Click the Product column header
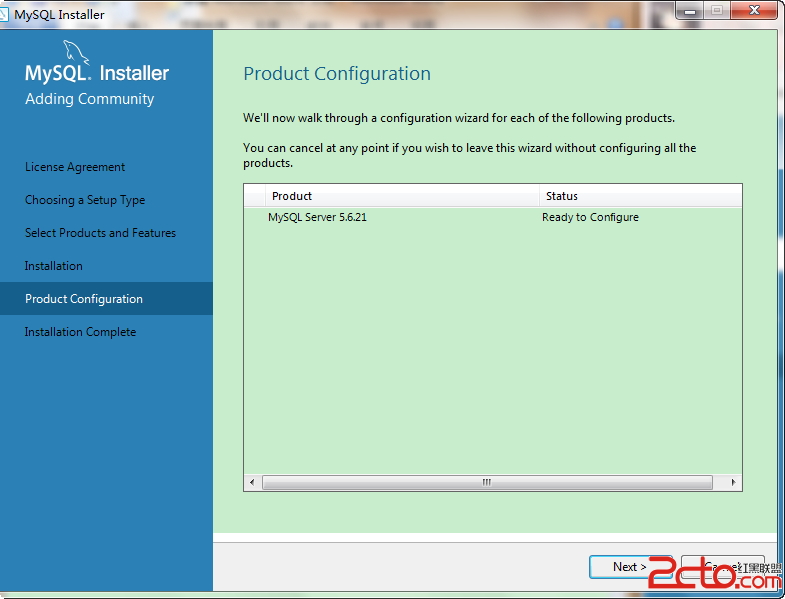The width and height of the screenshot is (785, 599). [x=402, y=196]
